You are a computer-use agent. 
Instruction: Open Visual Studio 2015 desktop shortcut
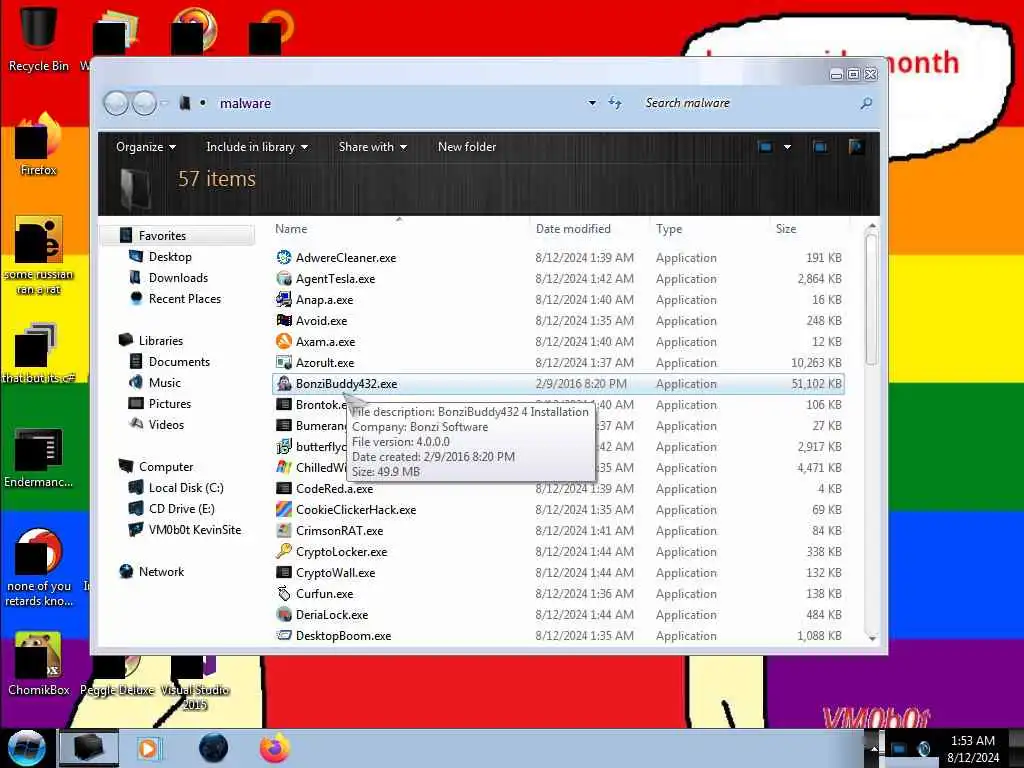[194, 682]
